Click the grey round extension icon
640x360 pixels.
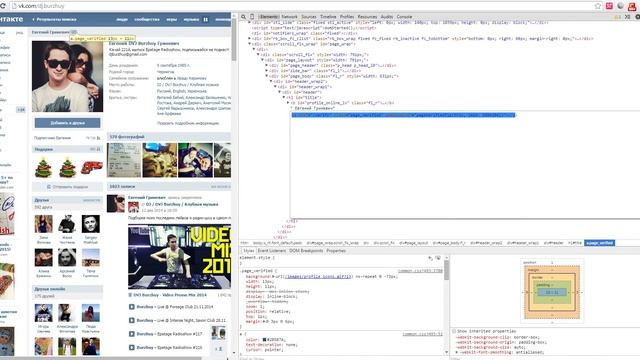620,6
